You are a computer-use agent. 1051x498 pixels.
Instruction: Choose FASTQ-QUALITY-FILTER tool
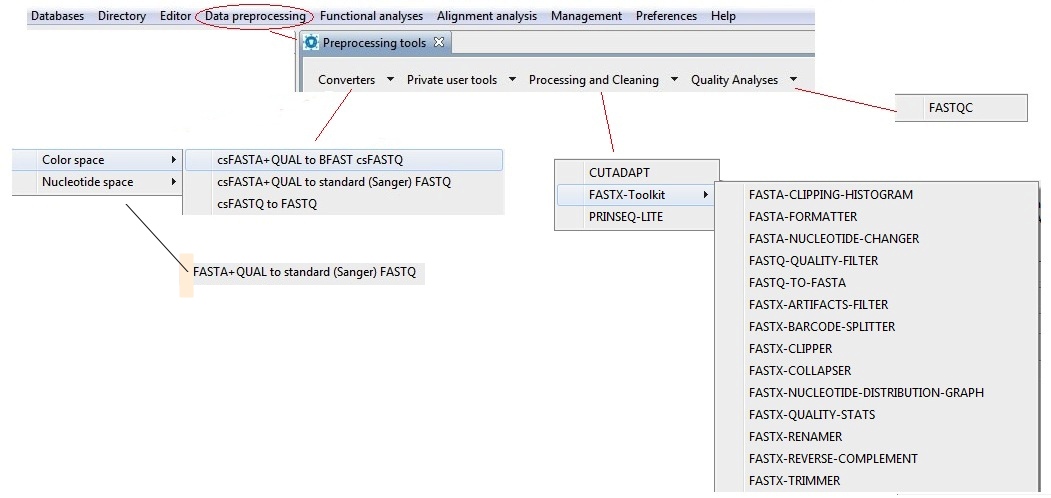tap(815, 261)
